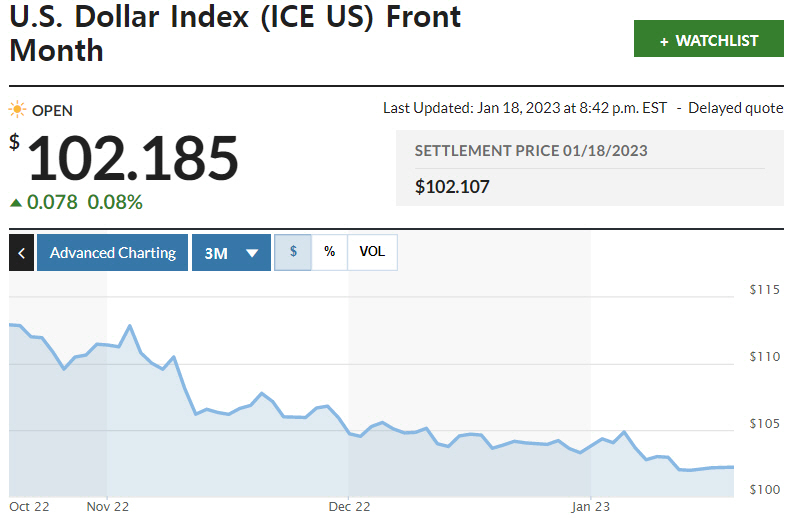This screenshot has width=786, height=518.
Task: Click the left chevron collapse button
Action: pyautogui.click(x=21, y=253)
